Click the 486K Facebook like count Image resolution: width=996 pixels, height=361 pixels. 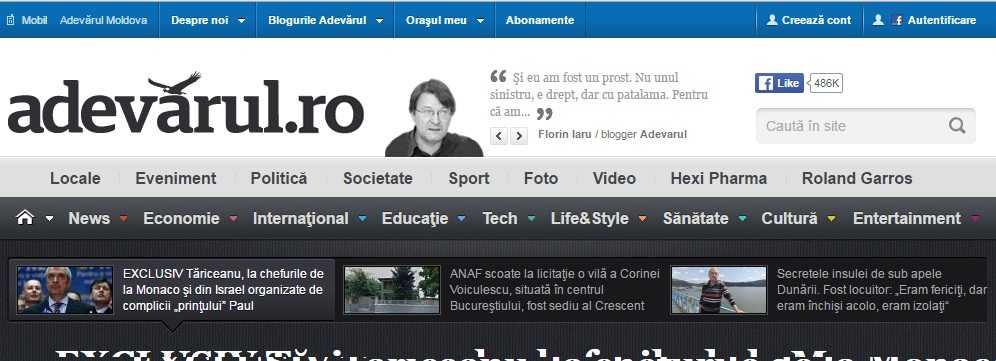(826, 83)
